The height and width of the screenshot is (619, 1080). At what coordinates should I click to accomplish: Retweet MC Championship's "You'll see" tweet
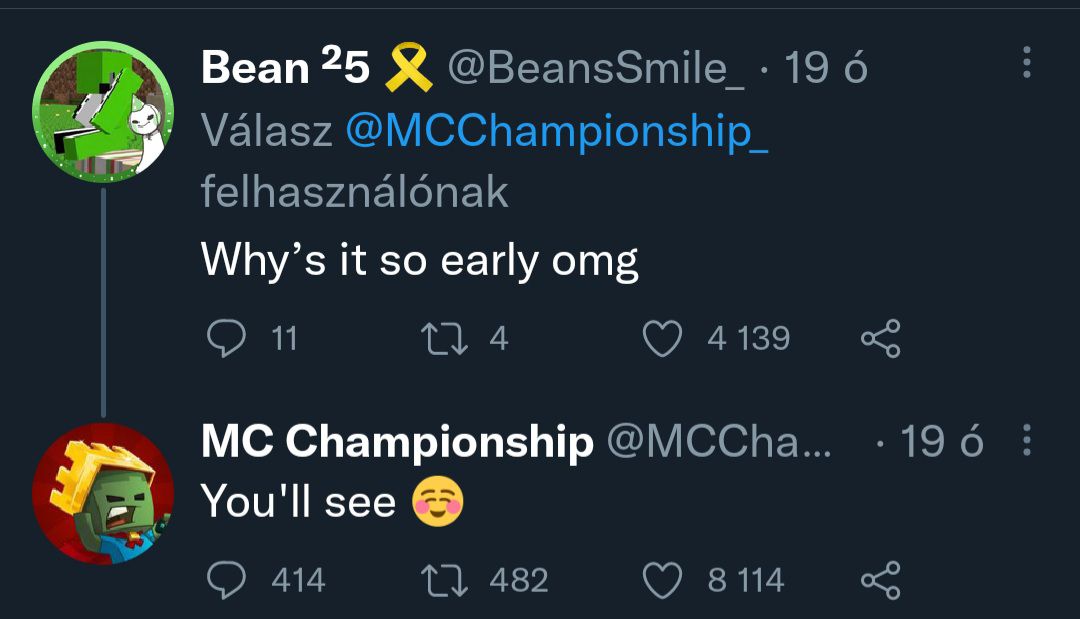(445, 580)
